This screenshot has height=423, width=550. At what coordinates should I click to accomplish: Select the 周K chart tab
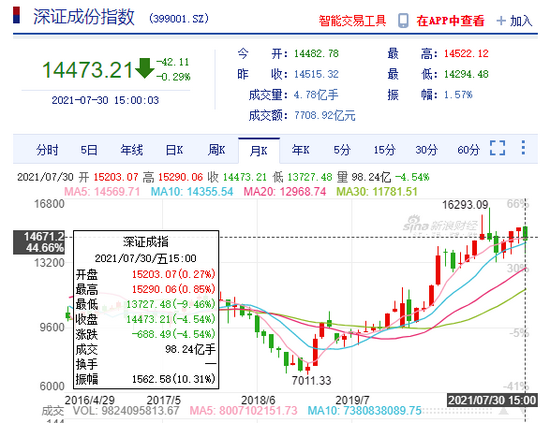(x=216, y=150)
